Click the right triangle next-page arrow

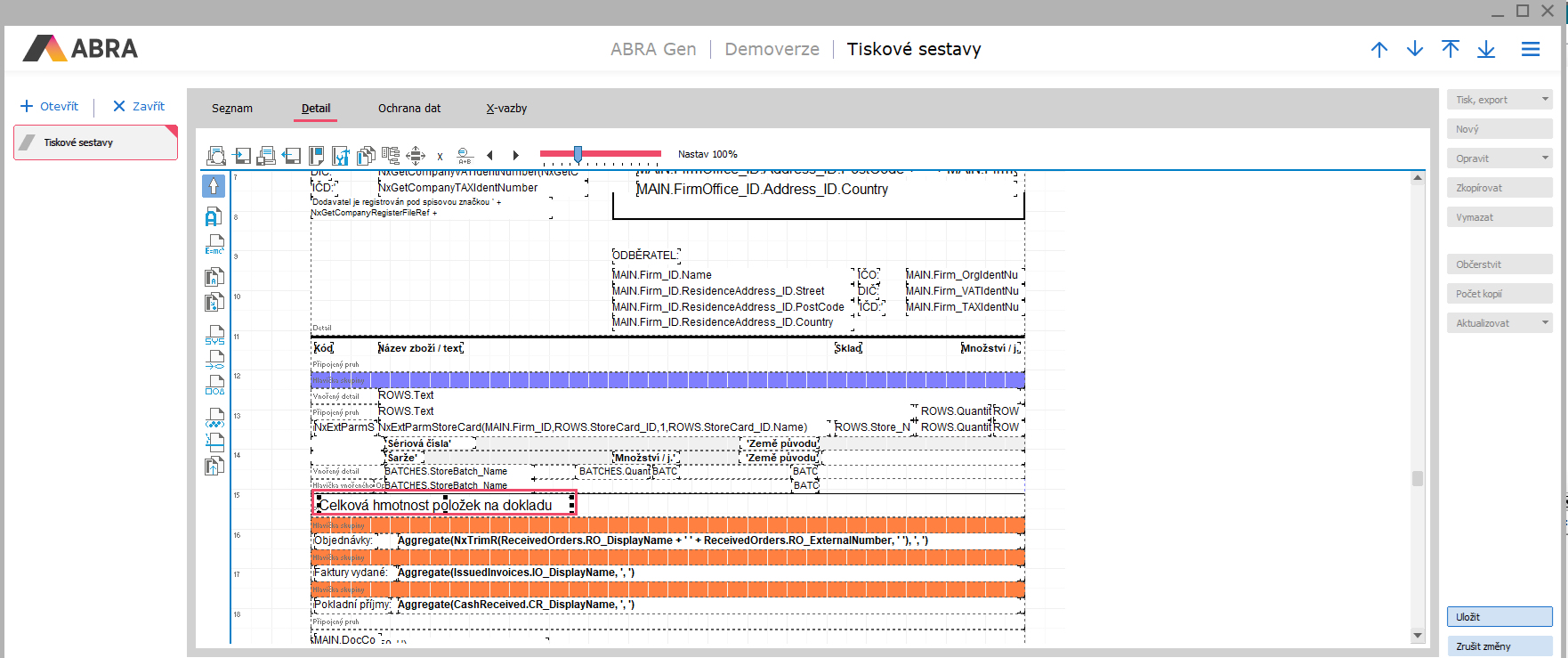tap(515, 156)
